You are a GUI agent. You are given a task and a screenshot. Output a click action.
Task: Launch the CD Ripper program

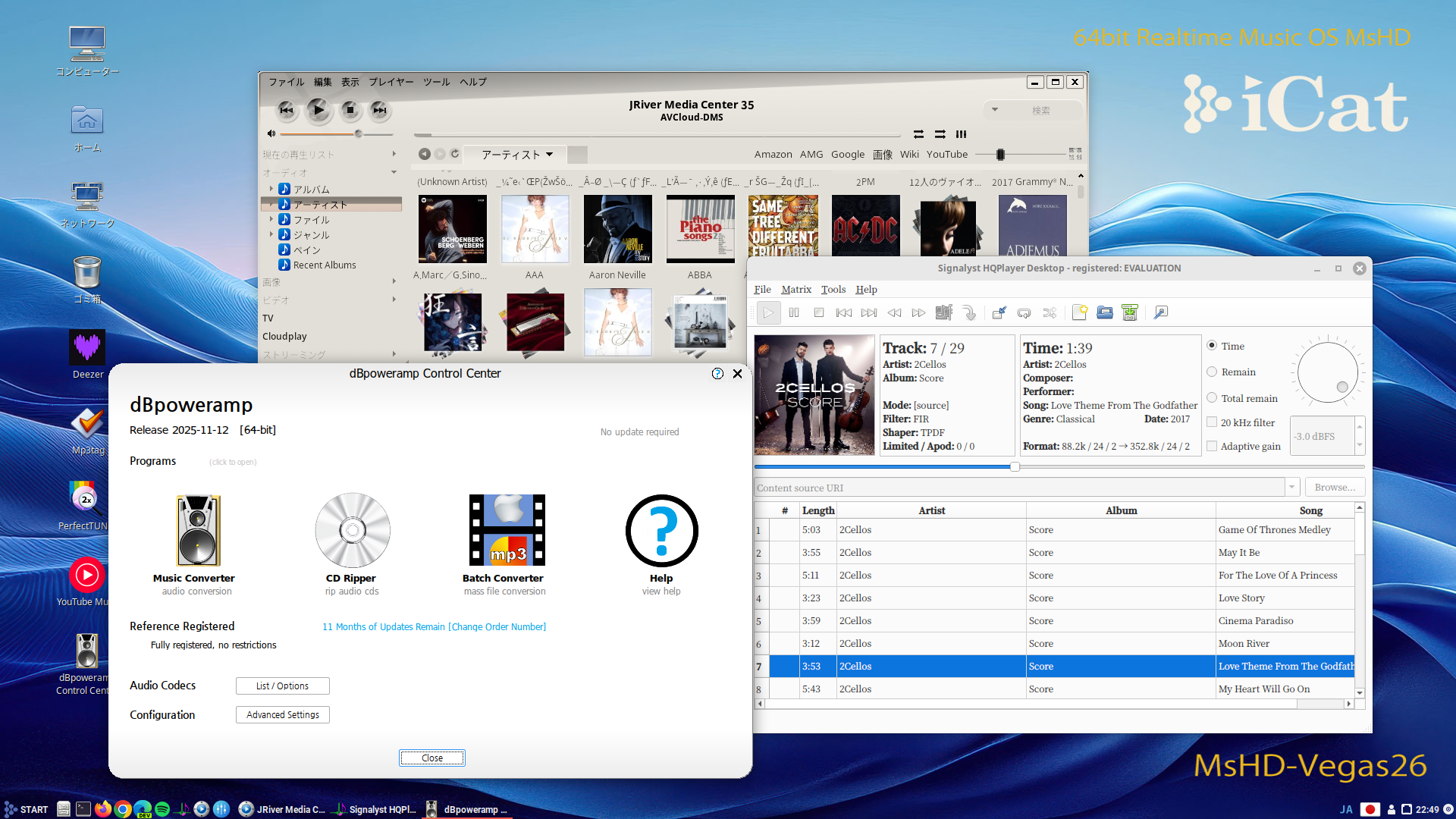(353, 531)
